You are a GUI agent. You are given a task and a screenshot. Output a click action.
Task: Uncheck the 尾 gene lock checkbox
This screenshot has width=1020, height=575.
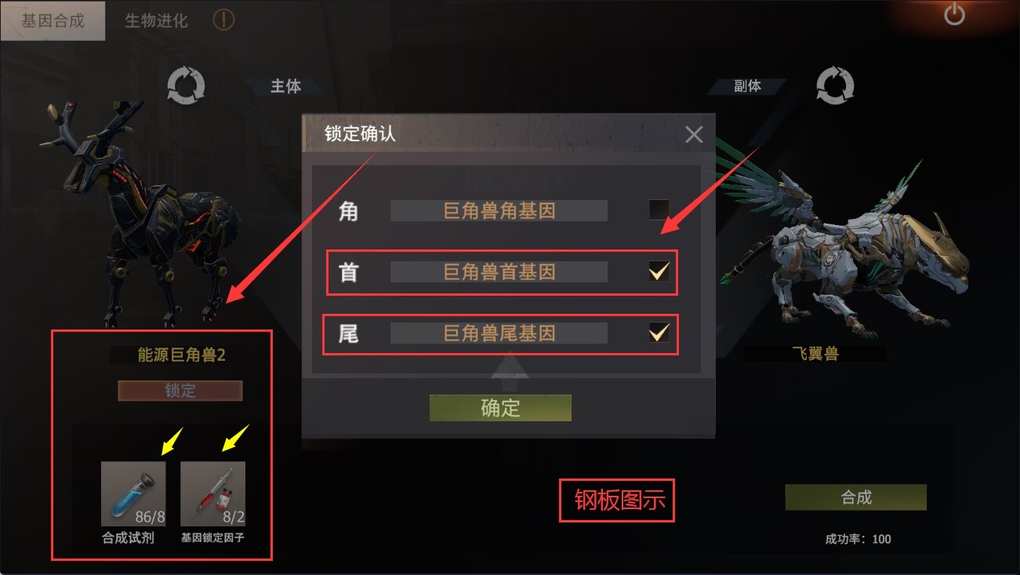coord(659,333)
